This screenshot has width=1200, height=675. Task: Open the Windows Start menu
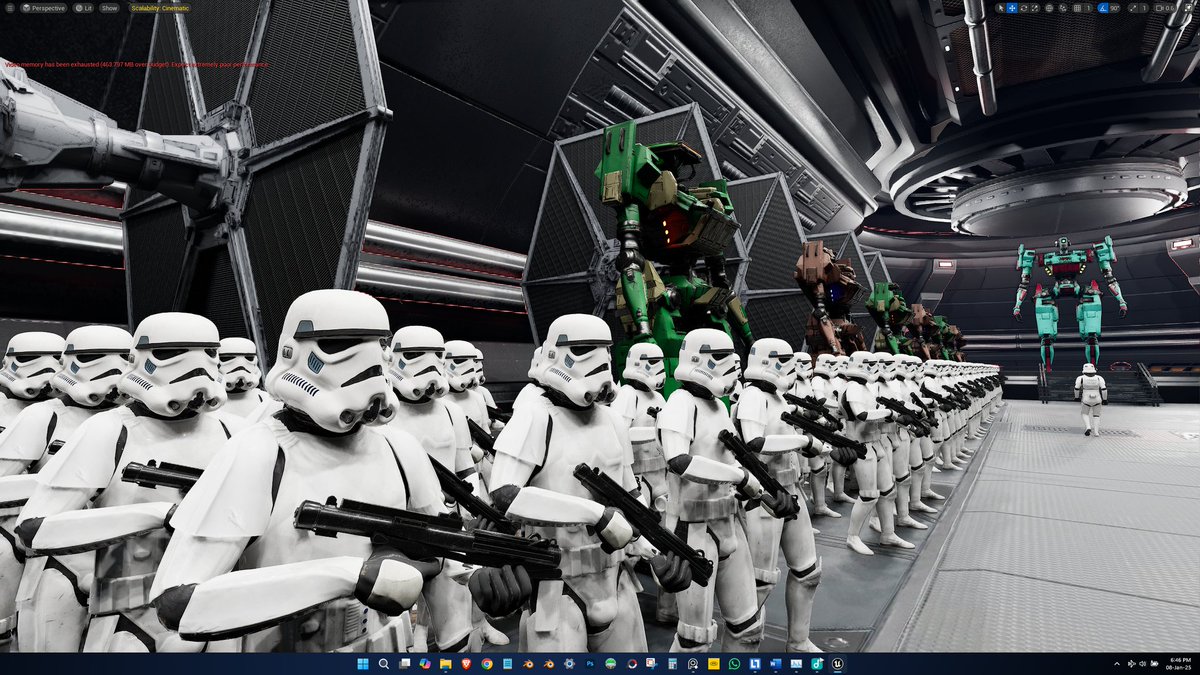click(x=363, y=664)
